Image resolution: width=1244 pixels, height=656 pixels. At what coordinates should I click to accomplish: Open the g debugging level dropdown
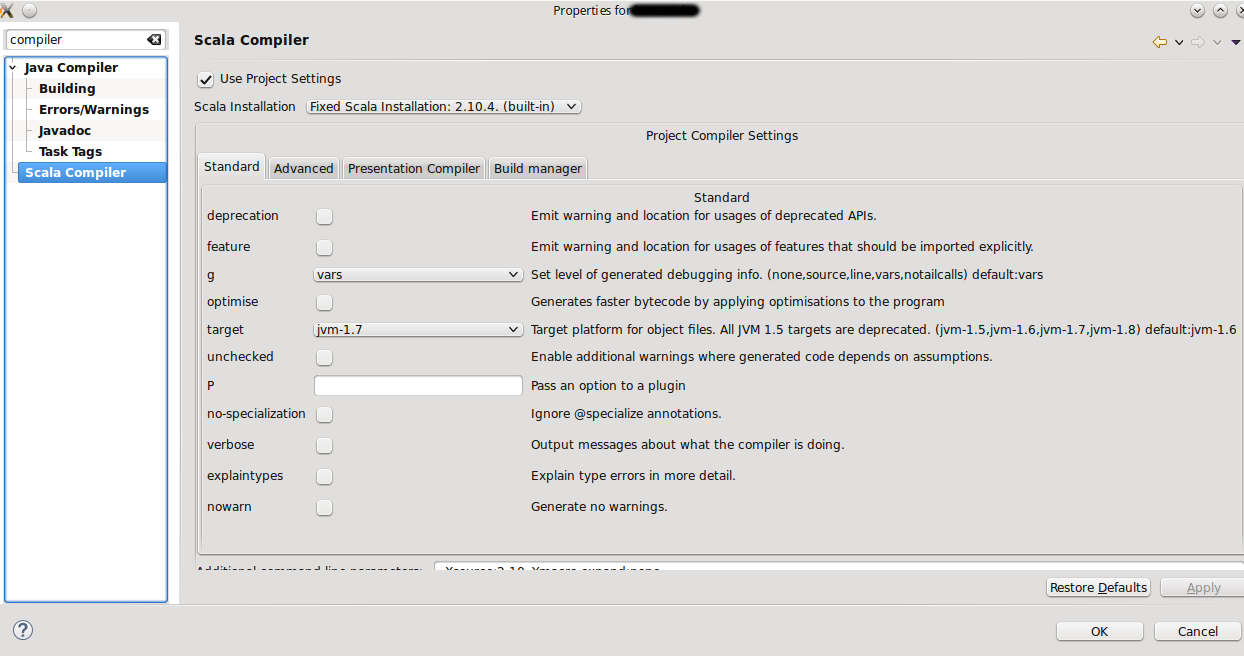[418, 274]
